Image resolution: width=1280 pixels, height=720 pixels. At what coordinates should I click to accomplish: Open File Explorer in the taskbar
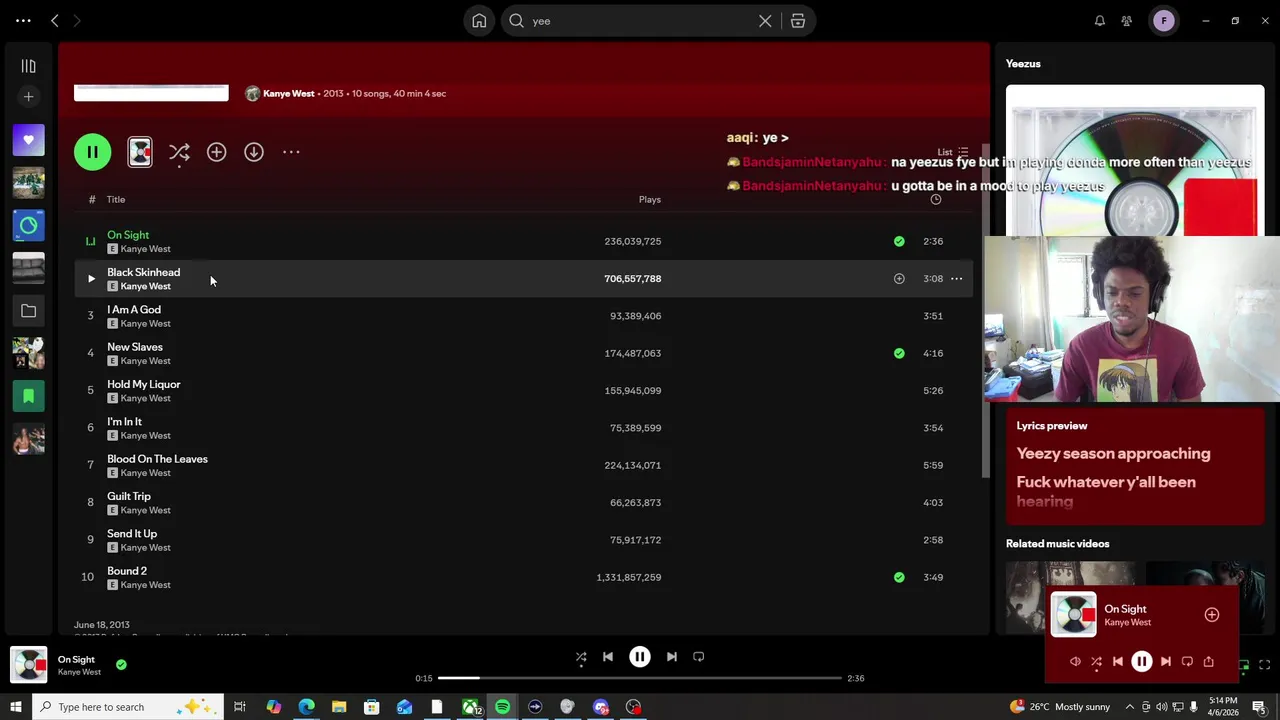point(339,707)
